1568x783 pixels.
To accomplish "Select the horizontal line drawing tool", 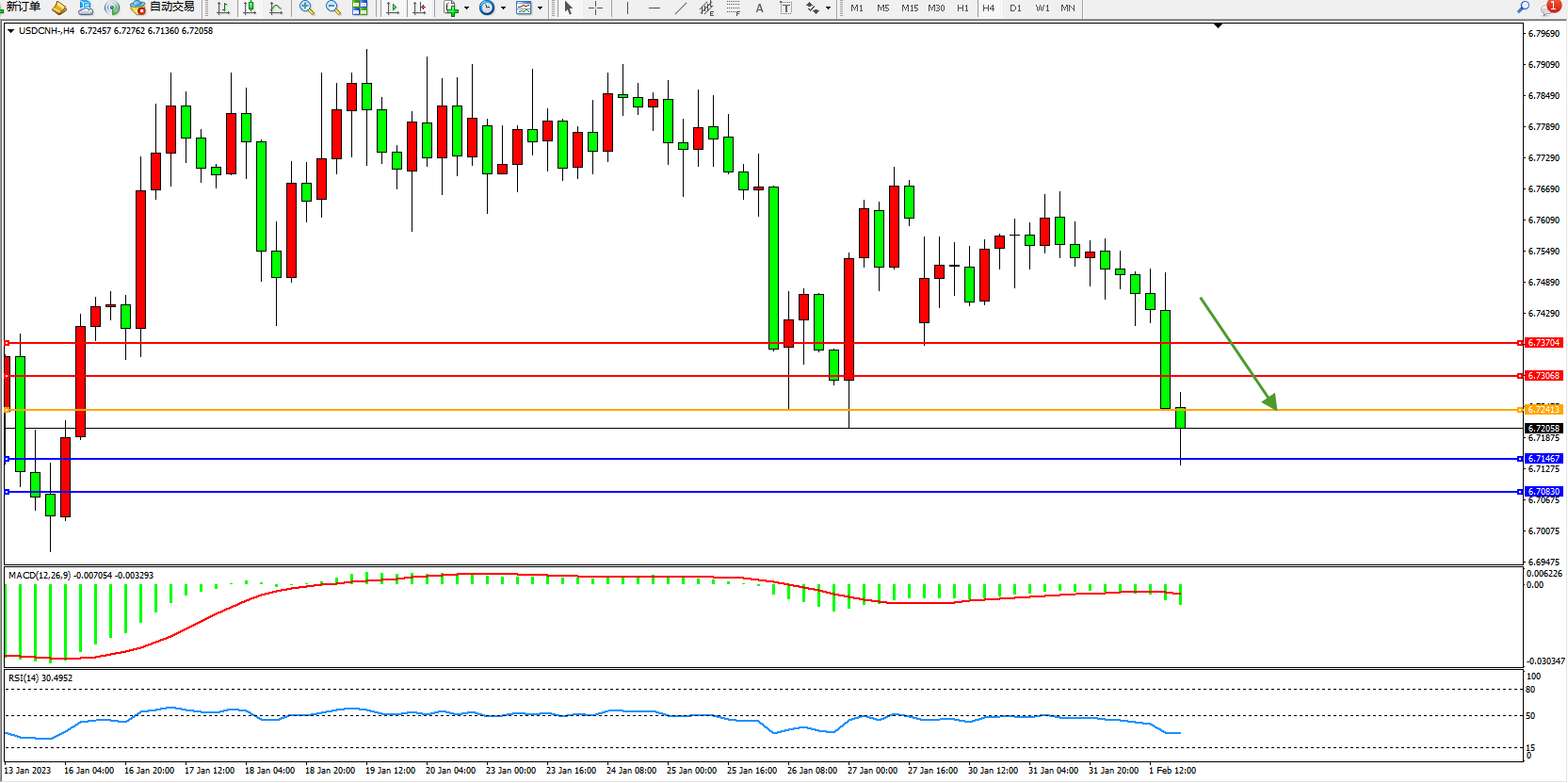I will (x=654, y=8).
